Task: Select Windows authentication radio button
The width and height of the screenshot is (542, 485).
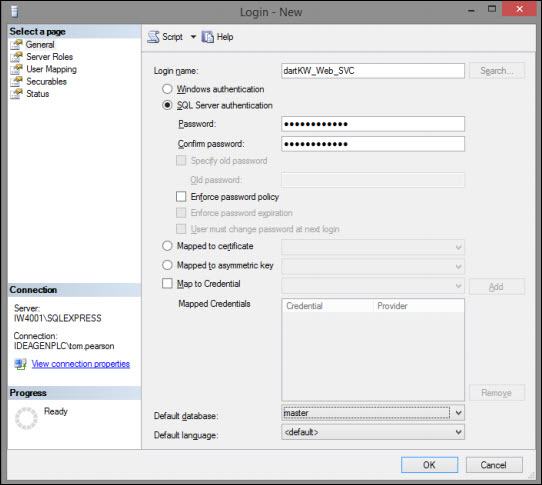Action: coord(167,89)
